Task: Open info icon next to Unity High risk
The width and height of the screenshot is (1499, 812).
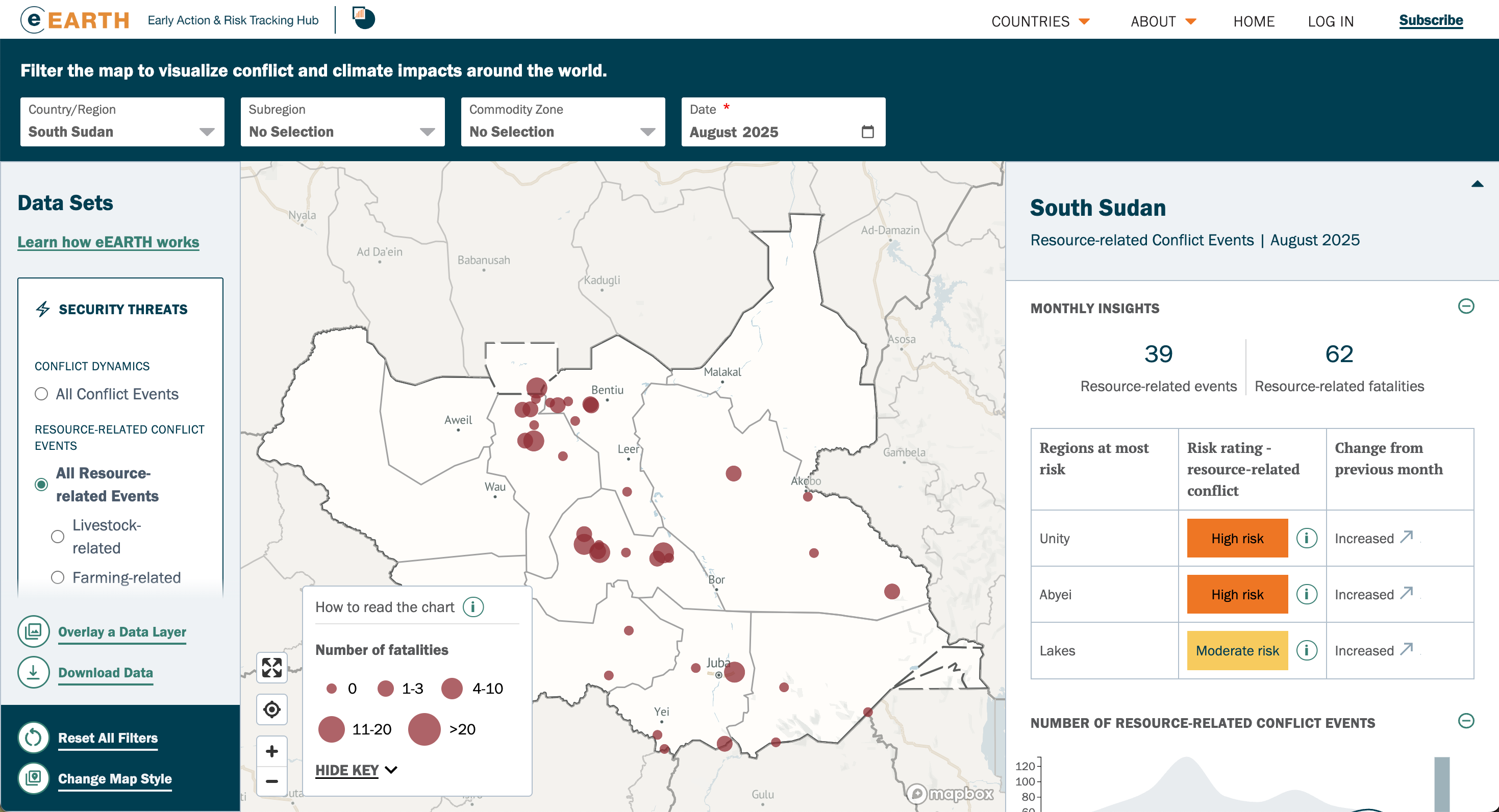Action: pos(1306,538)
